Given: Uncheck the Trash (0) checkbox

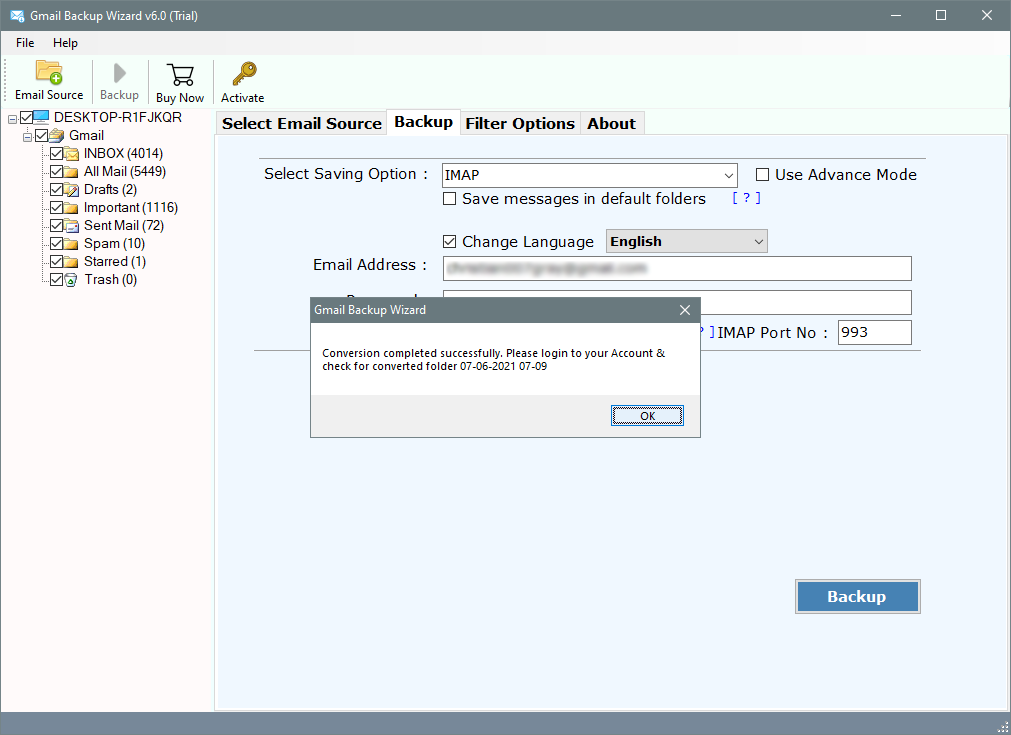Looking at the screenshot, I should click(x=57, y=280).
